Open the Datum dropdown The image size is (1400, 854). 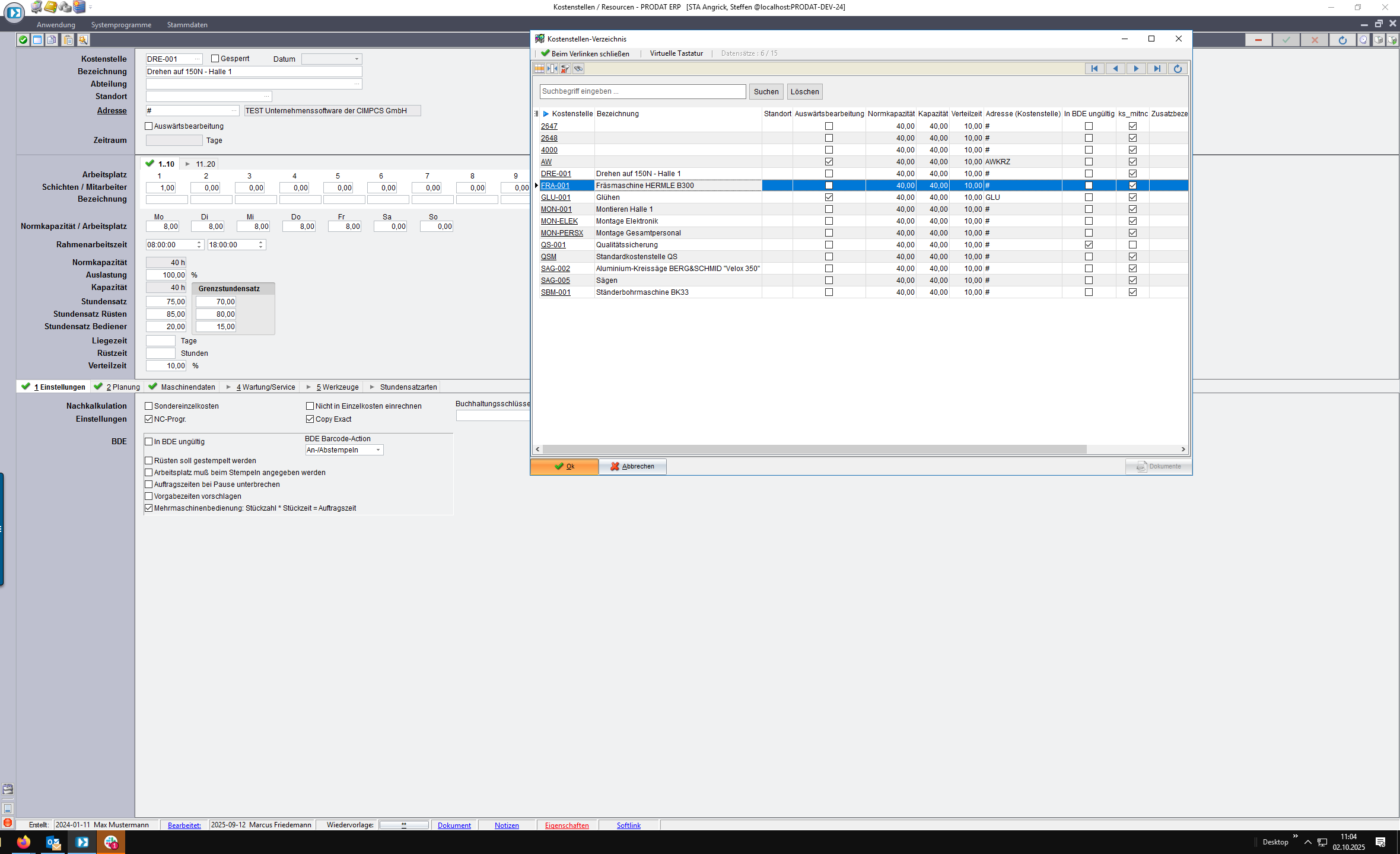click(357, 59)
